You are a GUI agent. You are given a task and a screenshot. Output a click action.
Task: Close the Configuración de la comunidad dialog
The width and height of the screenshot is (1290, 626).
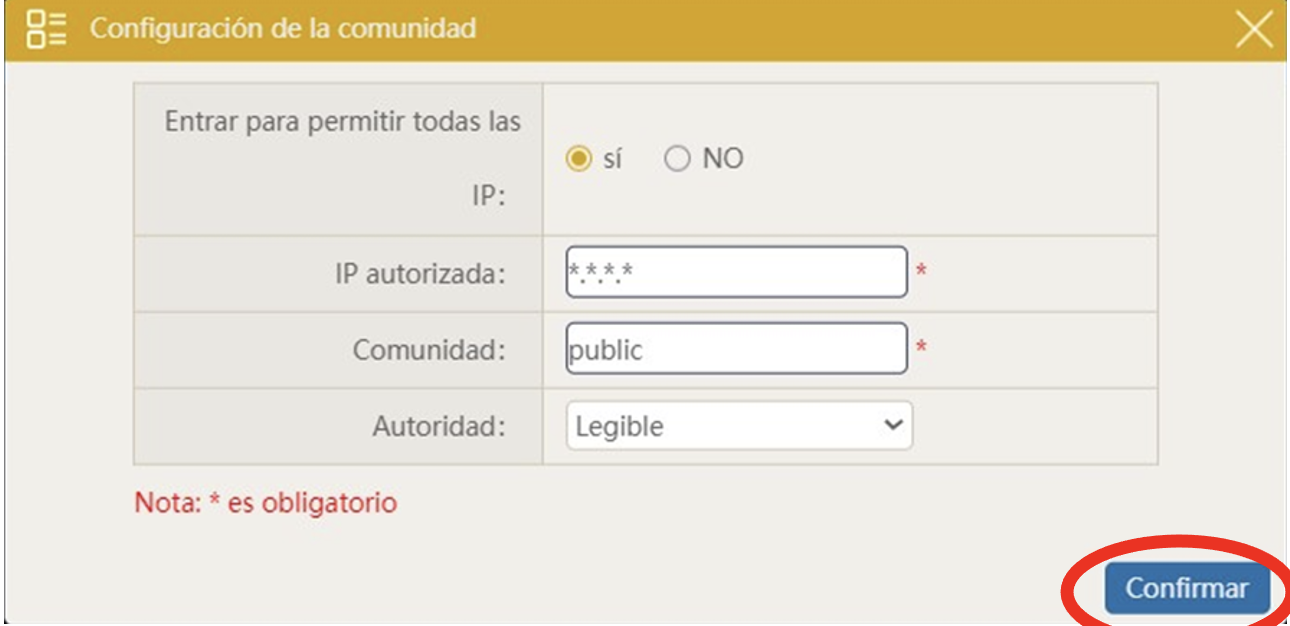pyautogui.click(x=1253, y=30)
